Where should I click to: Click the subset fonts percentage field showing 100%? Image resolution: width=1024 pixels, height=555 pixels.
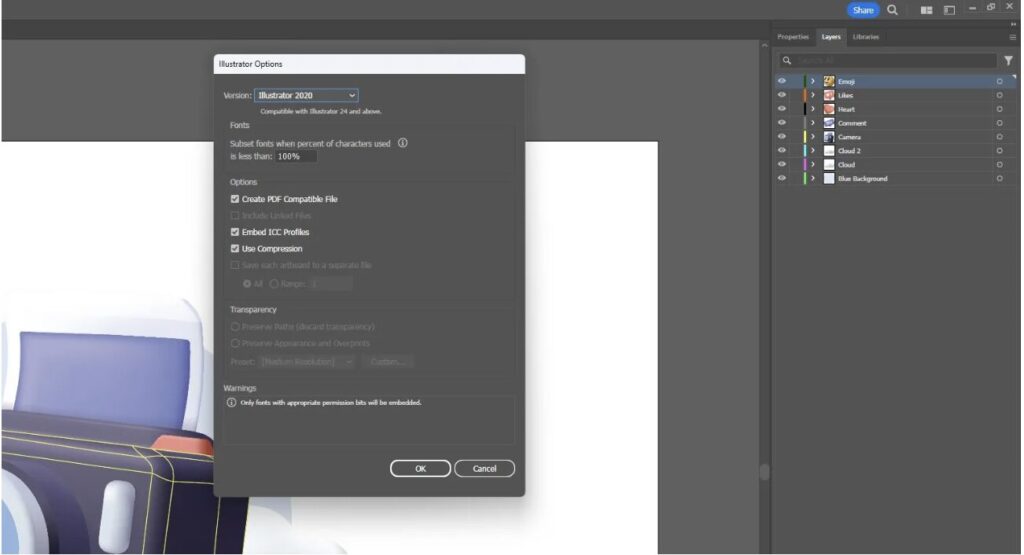click(x=296, y=157)
